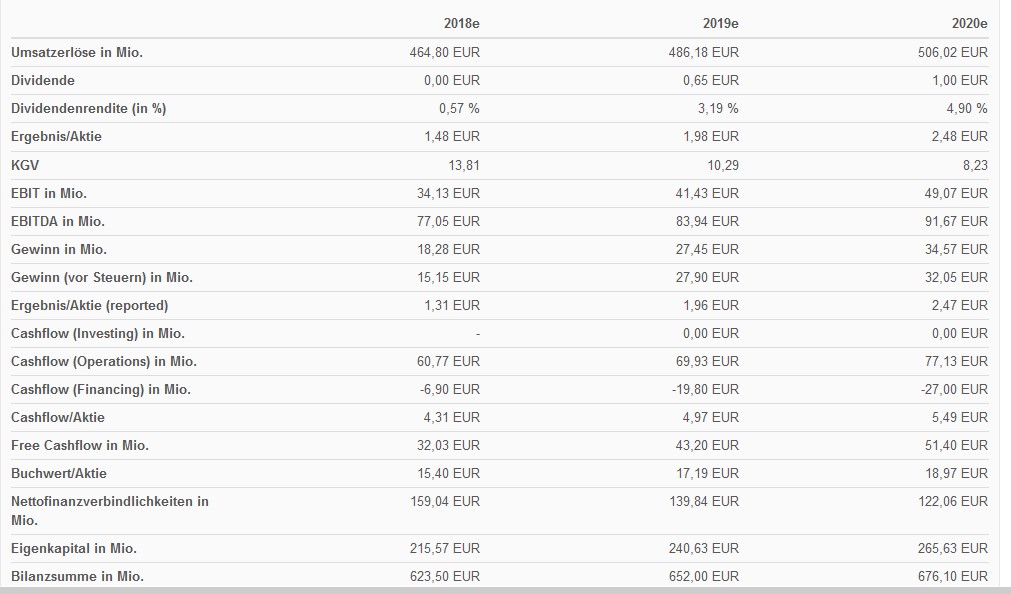Click the -19,80 EUR financing cashflow cell
1011x594 pixels.
coord(705,389)
